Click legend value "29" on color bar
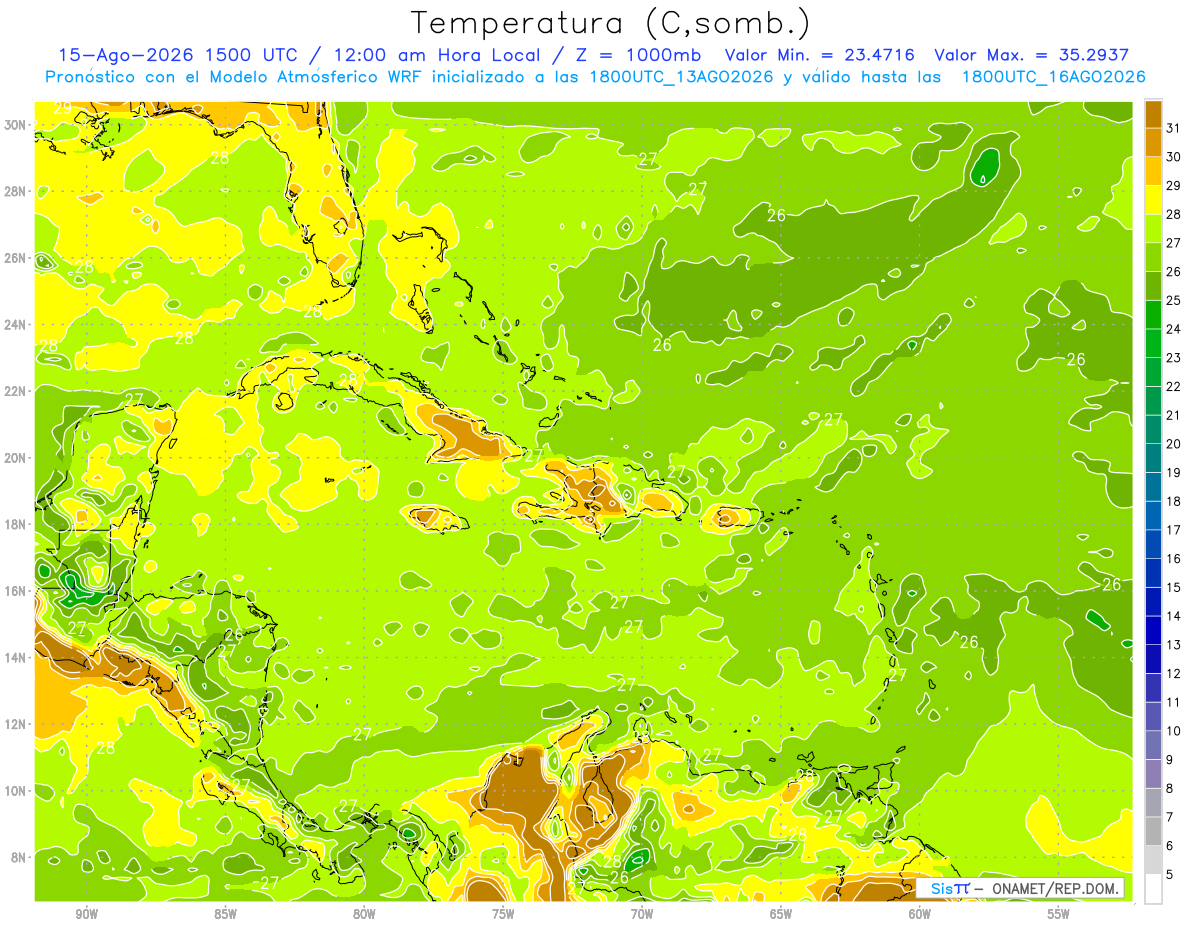 click(1173, 185)
